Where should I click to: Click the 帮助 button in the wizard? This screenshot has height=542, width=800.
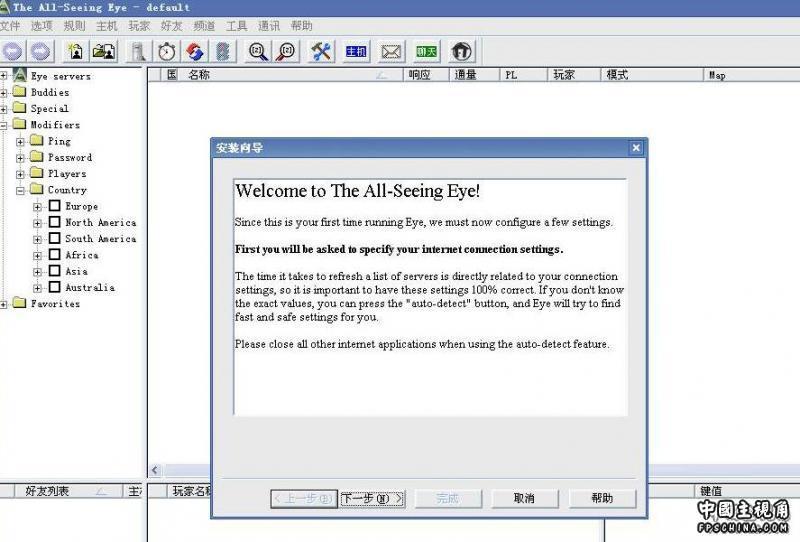pyautogui.click(x=602, y=498)
